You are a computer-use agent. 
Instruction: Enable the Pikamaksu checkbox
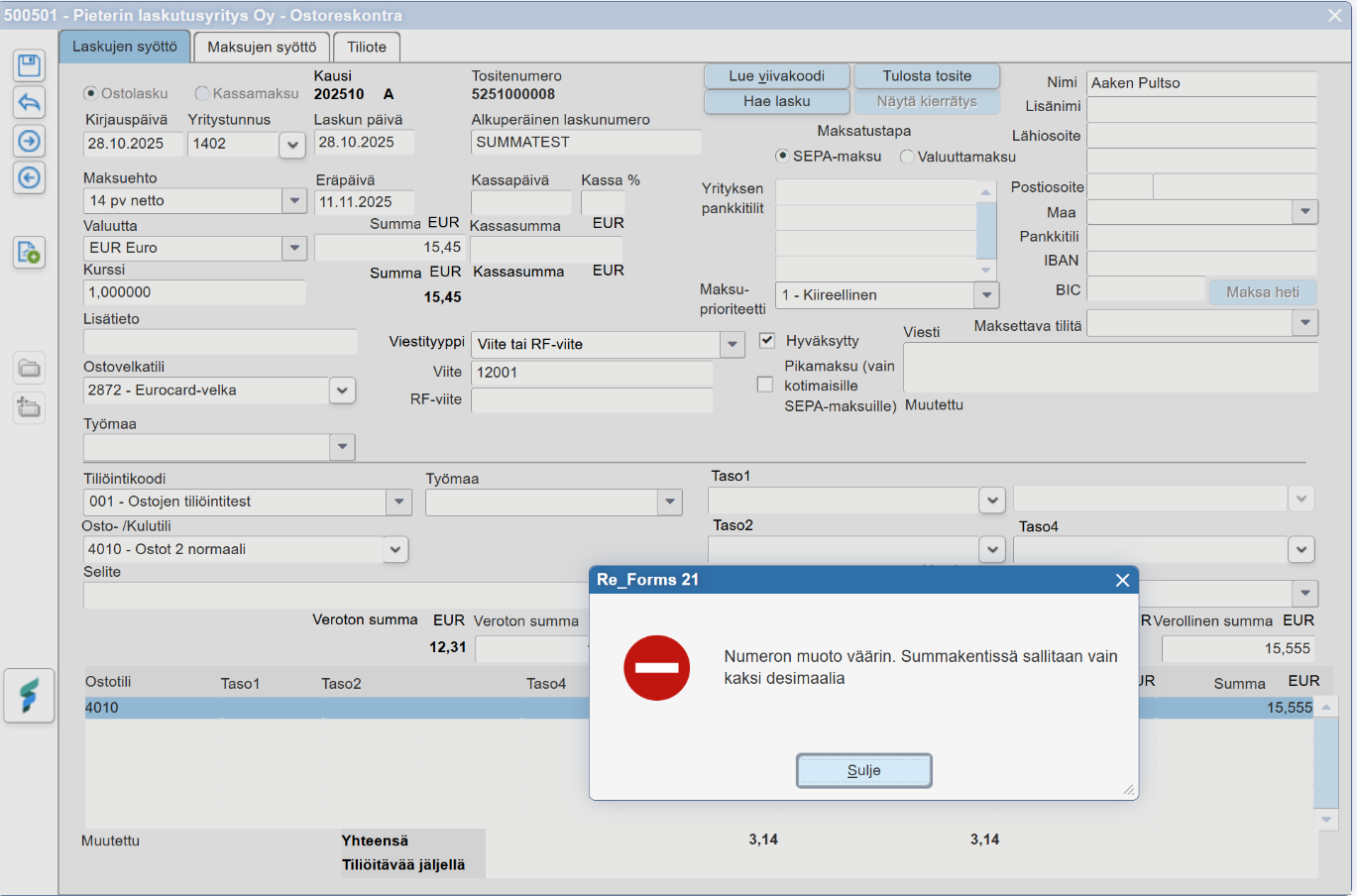point(764,385)
